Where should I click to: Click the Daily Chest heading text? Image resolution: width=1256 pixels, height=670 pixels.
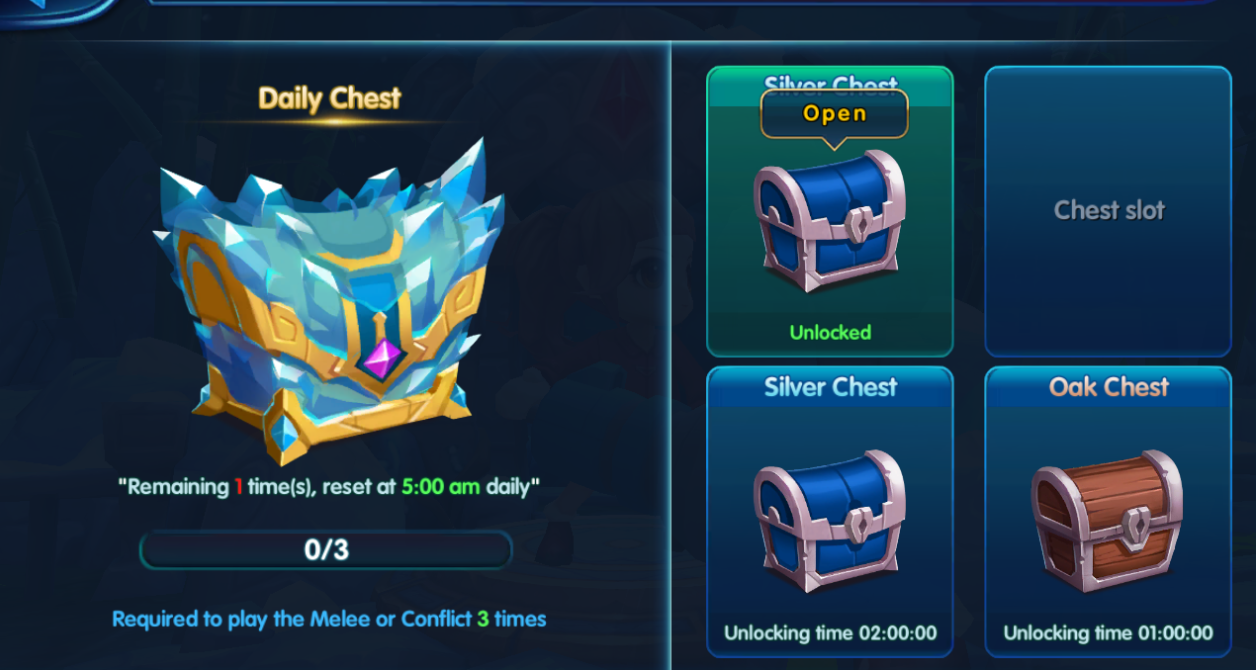(x=329, y=98)
